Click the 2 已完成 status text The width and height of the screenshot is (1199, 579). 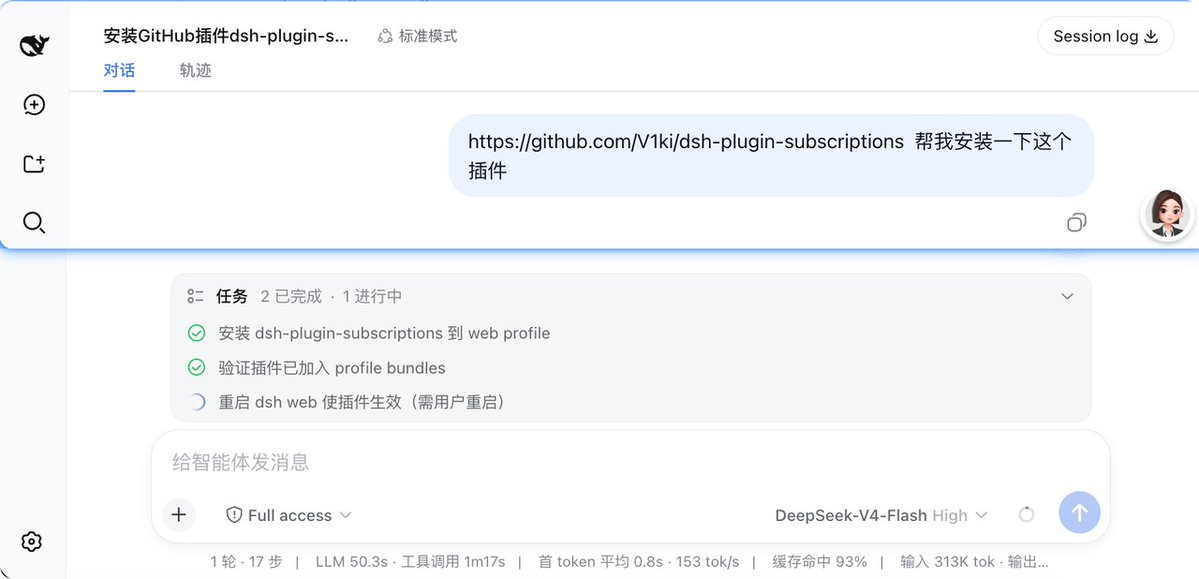pos(291,297)
